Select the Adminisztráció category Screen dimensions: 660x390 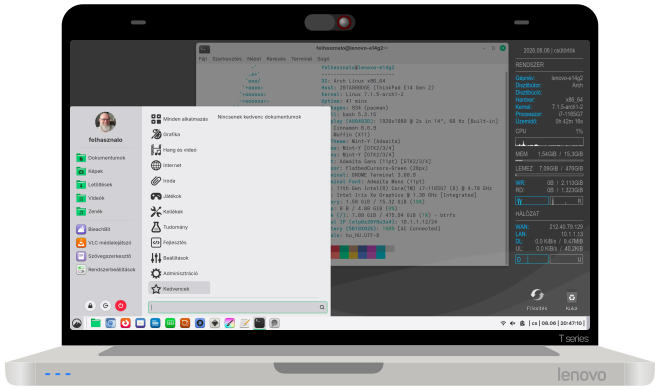[x=179, y=273]
